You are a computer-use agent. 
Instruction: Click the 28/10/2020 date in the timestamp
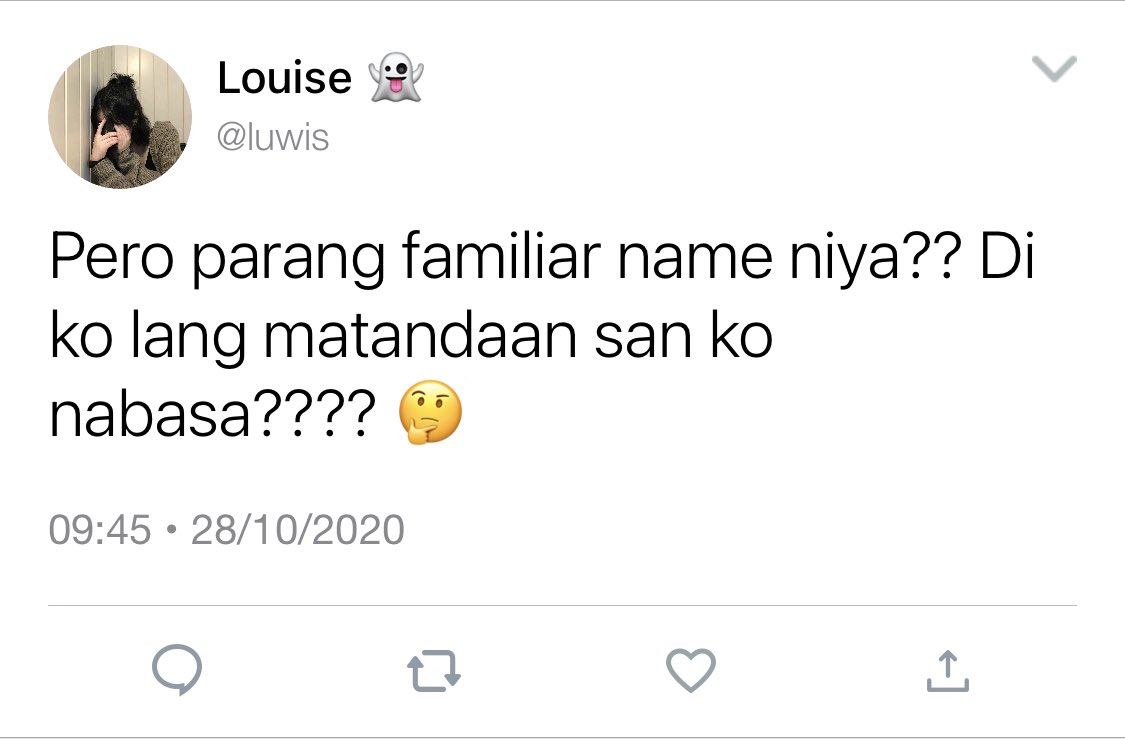point(298,529)
